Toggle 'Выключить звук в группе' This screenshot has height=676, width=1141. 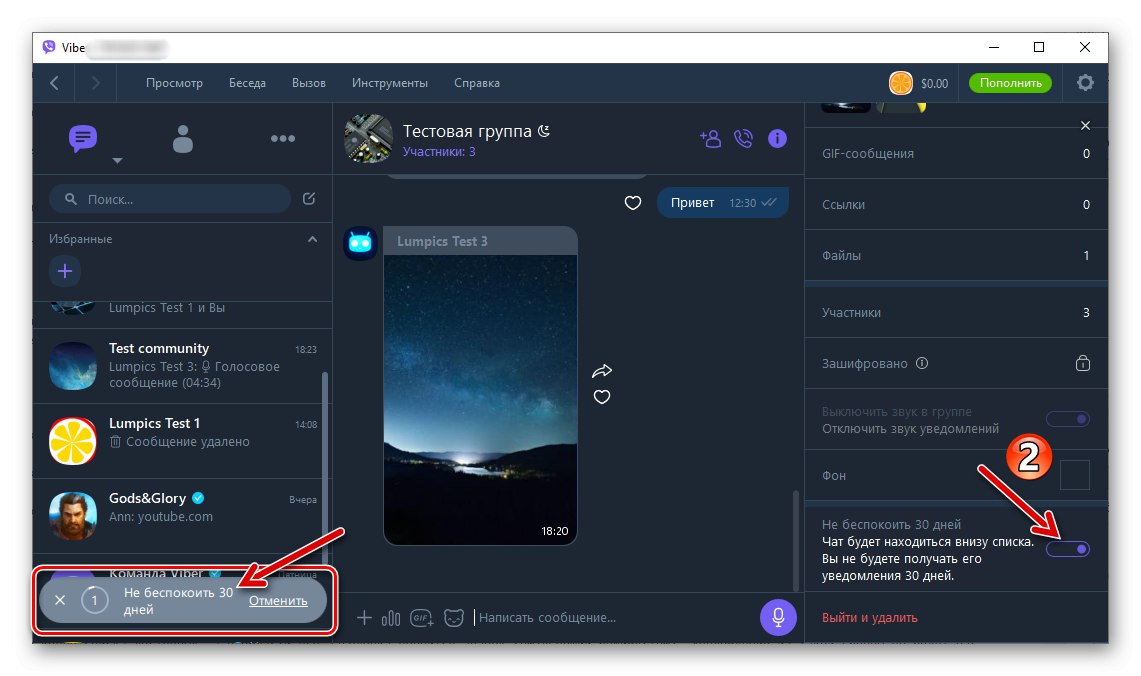click(1069, 420)
